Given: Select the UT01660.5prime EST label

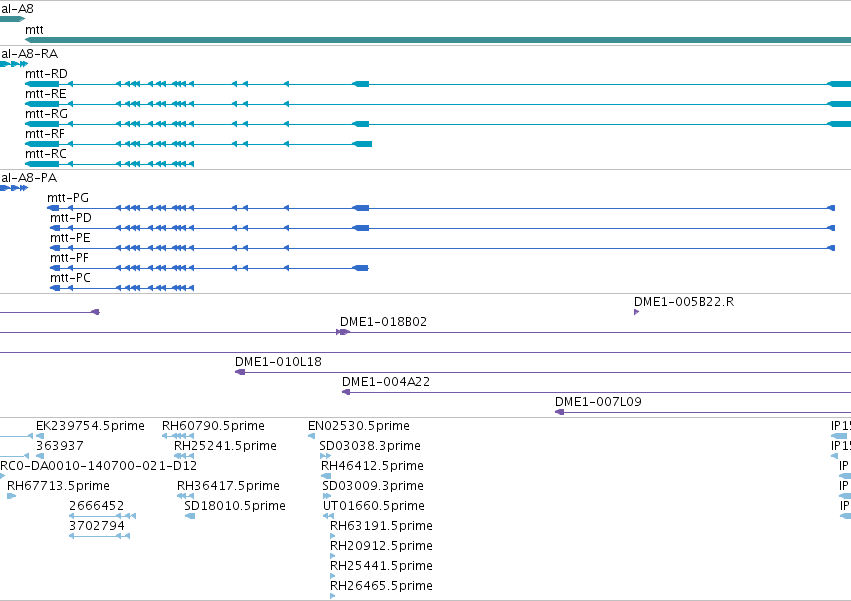Looking at the screenshot, I should pos(374,507).
